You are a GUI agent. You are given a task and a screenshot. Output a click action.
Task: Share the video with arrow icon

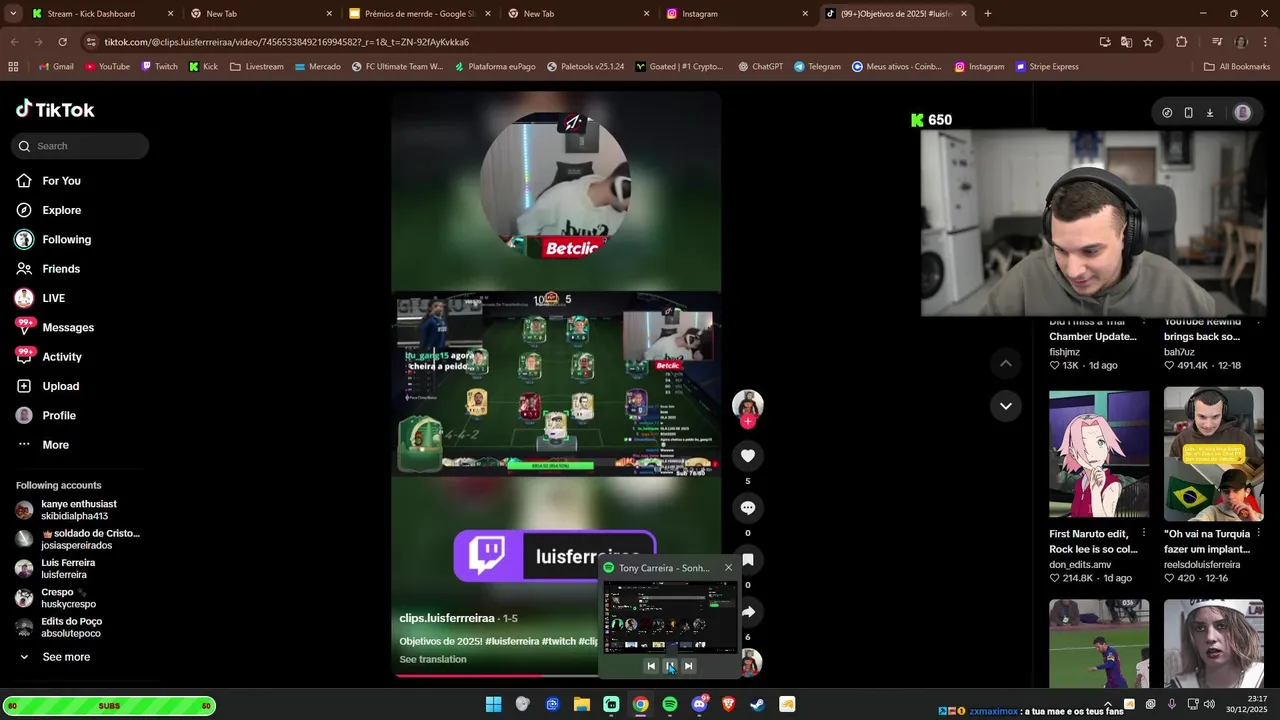(x=747, y=612)
